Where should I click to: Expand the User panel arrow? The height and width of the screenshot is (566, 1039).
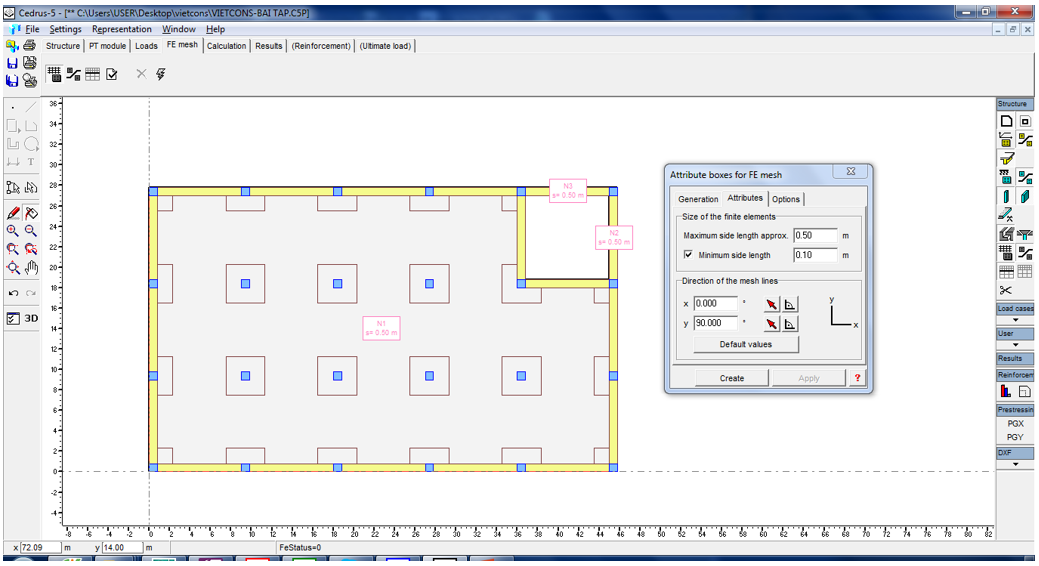1015,345
